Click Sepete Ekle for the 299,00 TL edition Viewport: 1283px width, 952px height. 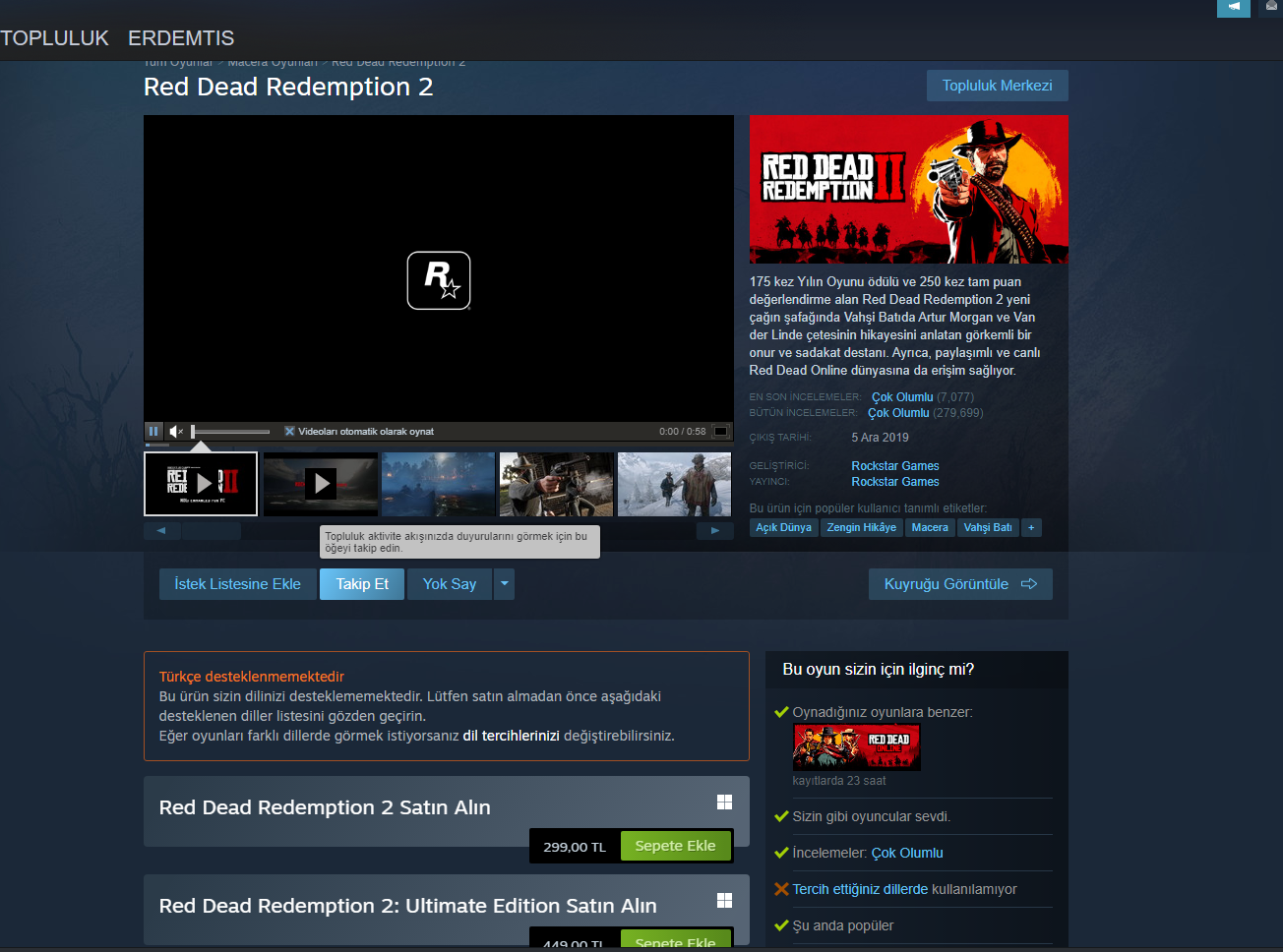(x=675, y=846)
